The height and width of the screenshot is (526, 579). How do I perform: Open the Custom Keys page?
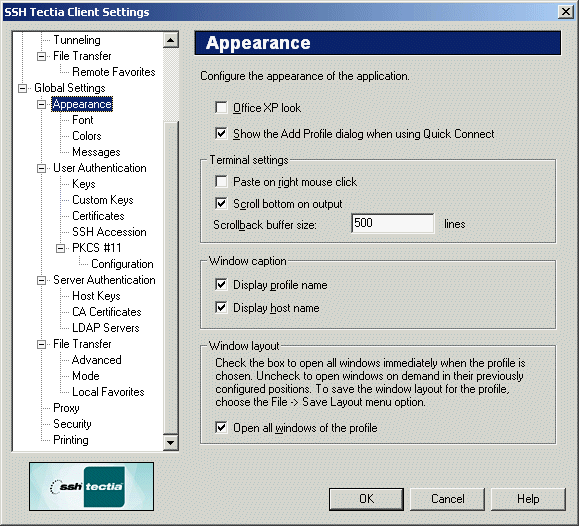(103, 200)
